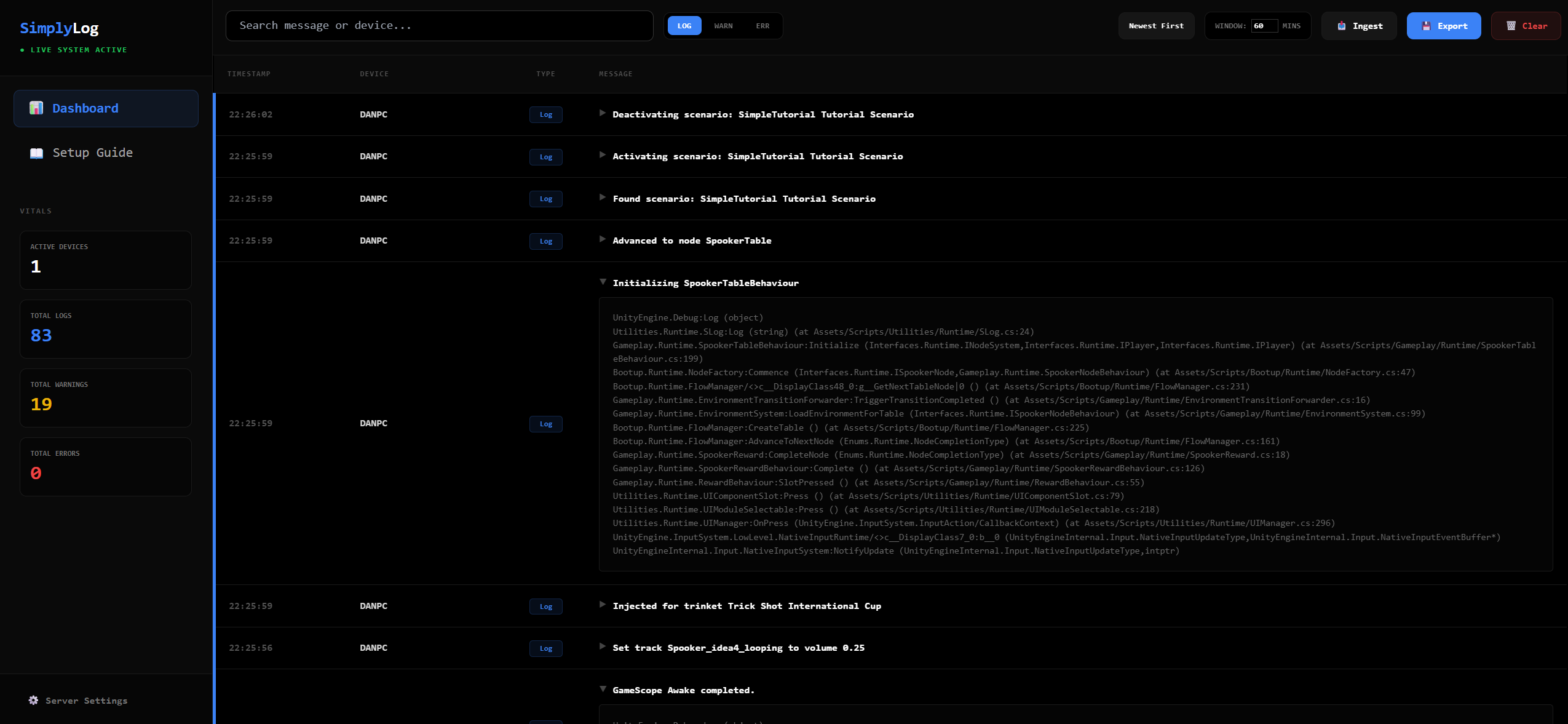Enable the ERR log filter
The image size is (1568, 724).
[x=762, y=25]
